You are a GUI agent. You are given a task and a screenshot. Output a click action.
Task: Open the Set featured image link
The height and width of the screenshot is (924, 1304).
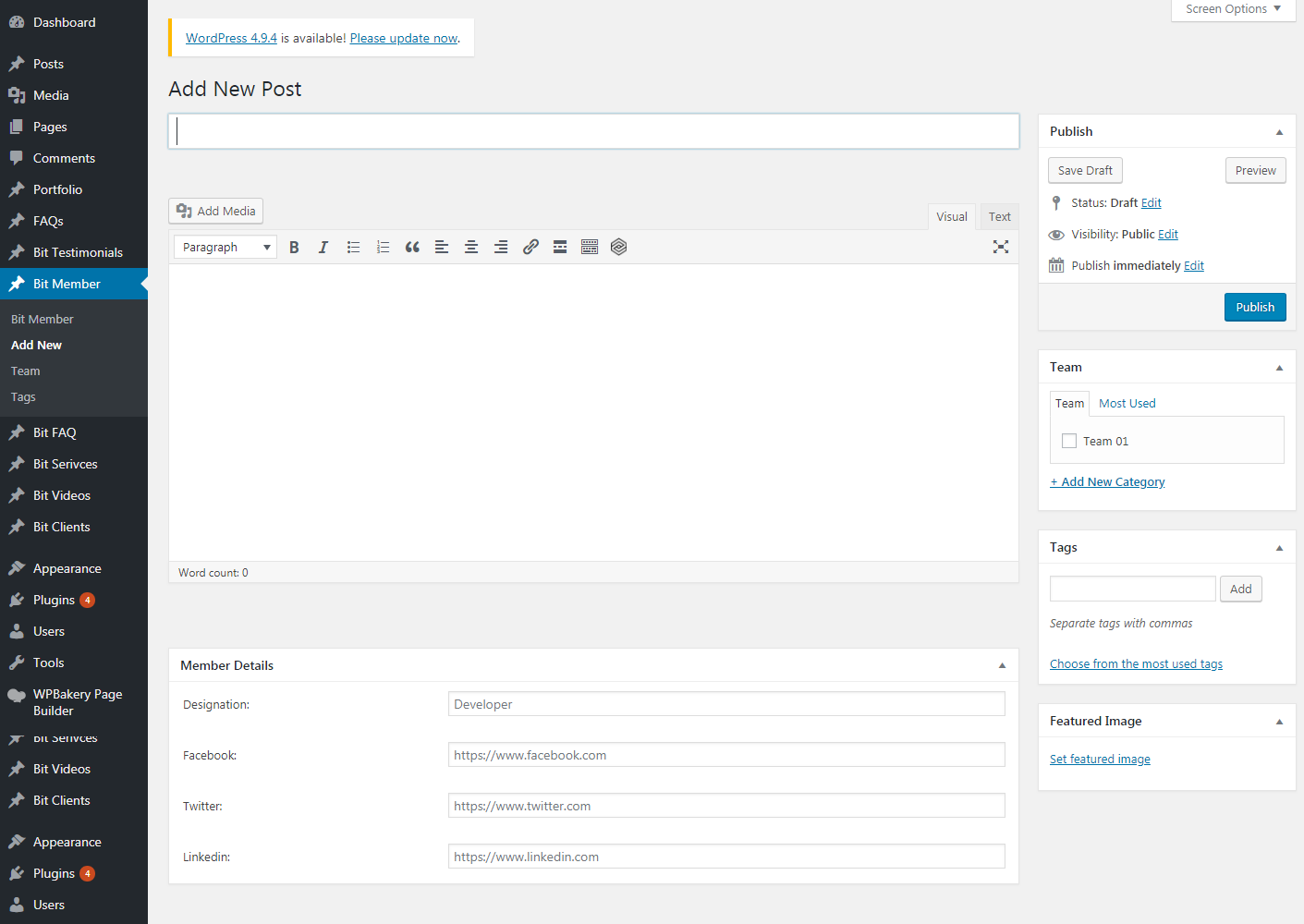(x=1100, y=760)
